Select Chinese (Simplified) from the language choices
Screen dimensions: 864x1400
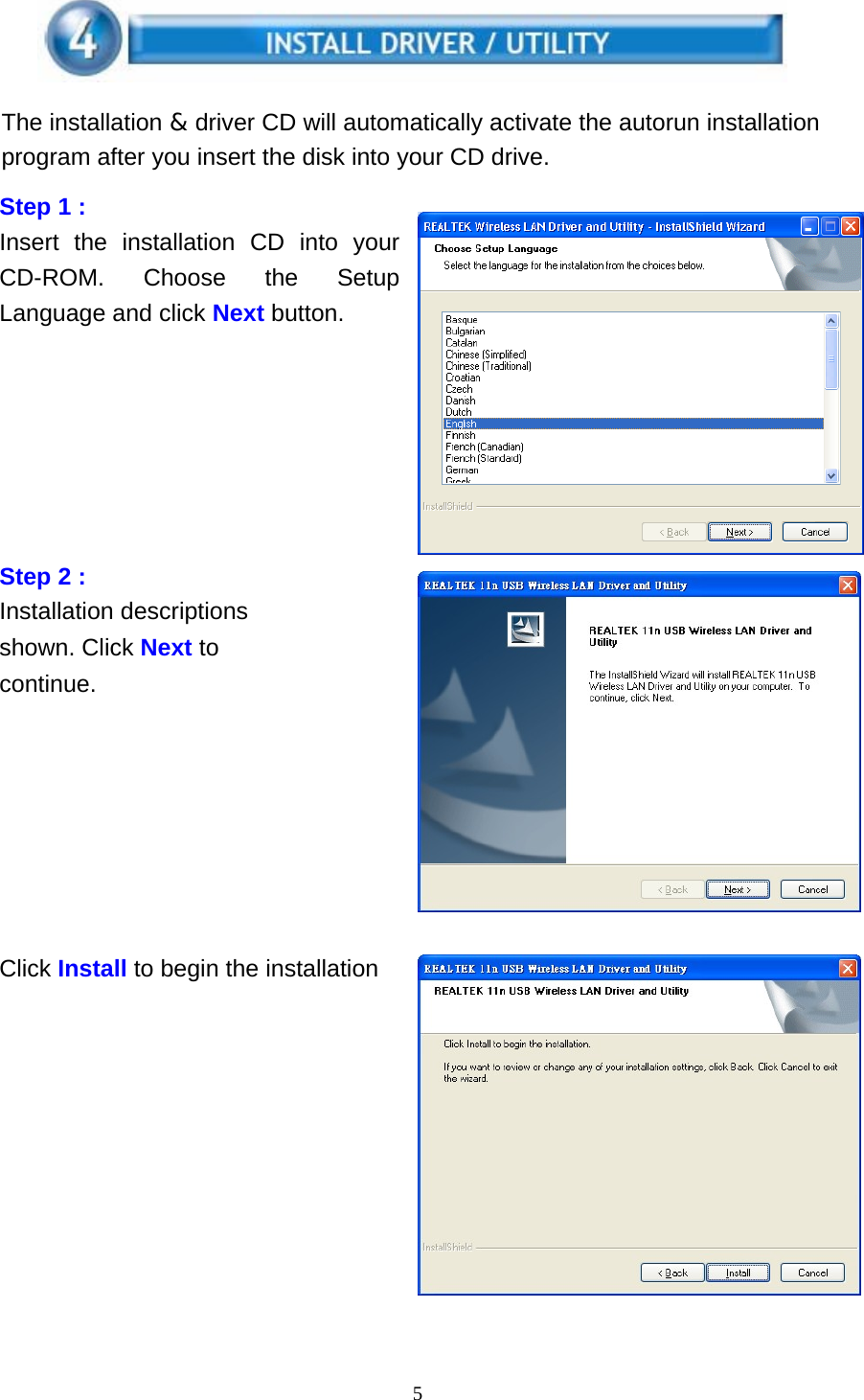(486, 354)
